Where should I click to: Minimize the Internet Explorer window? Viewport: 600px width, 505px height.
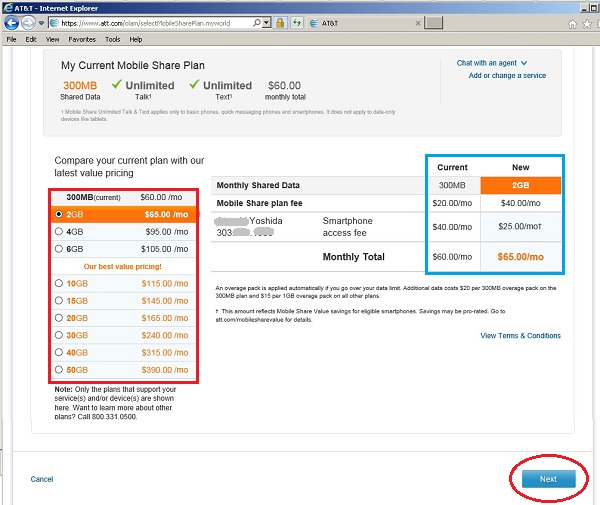coord(584,8)
